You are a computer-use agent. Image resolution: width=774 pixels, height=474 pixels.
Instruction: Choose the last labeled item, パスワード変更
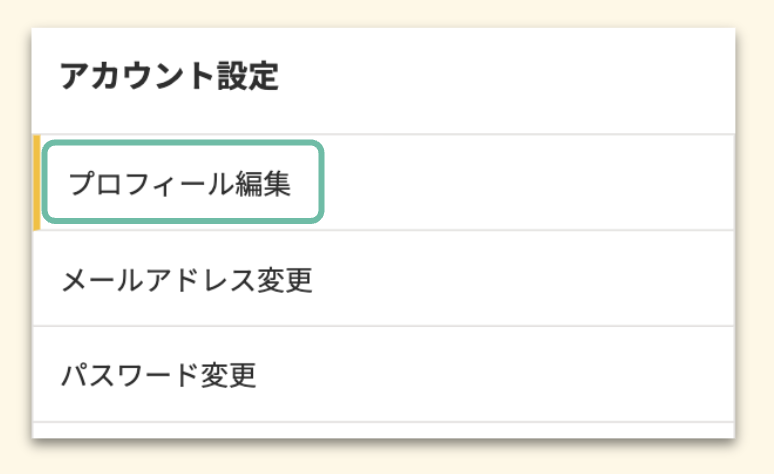click(158, 375)
